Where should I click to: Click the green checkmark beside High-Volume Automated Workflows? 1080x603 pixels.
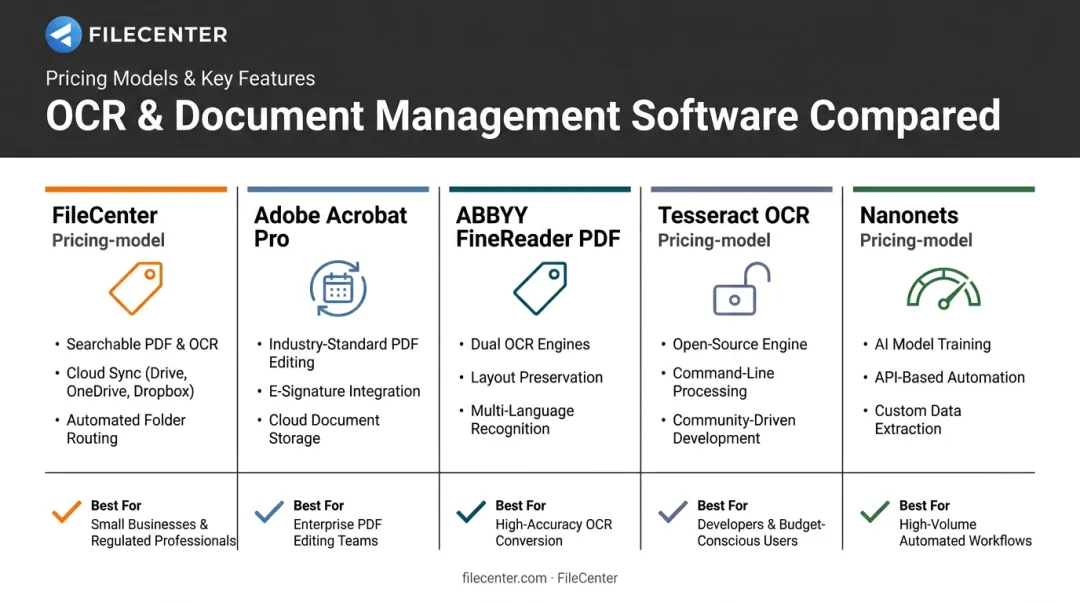[875, 512]
